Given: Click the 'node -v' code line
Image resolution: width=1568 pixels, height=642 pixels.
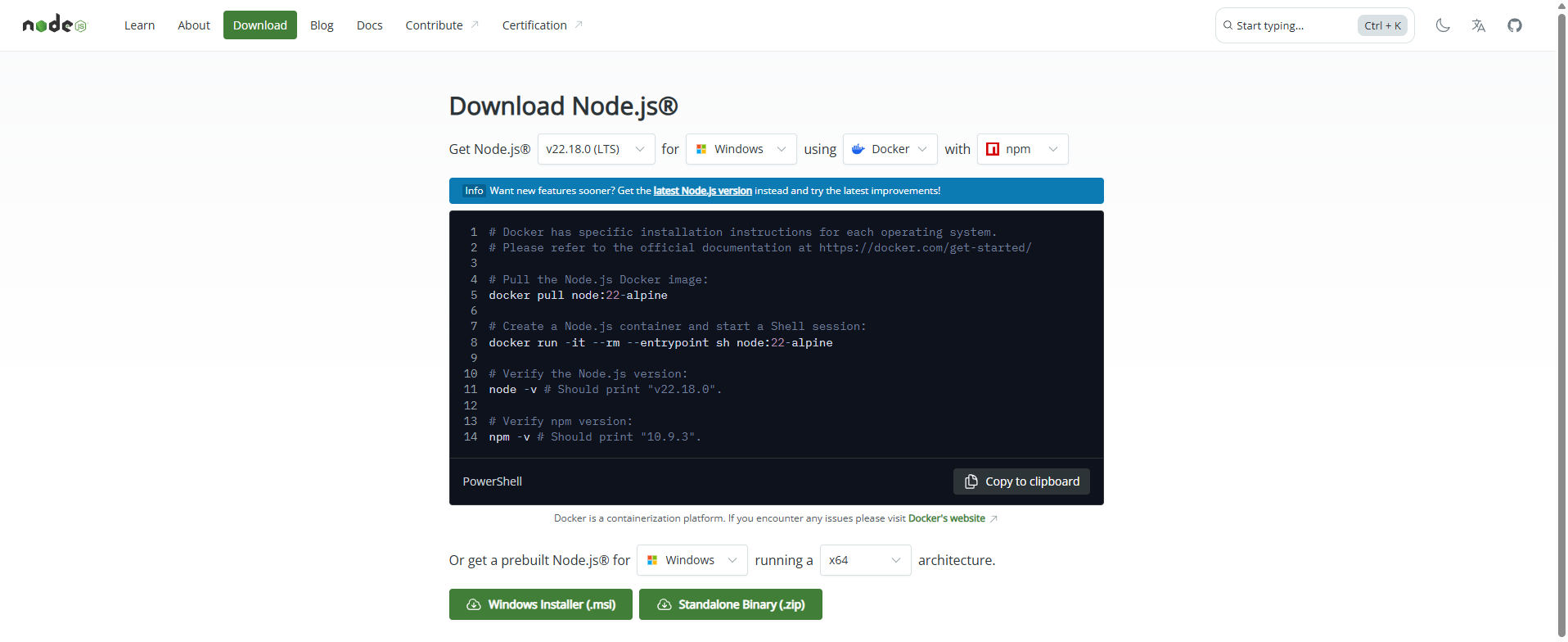Looking at the screenshot, I should [606, 390].
